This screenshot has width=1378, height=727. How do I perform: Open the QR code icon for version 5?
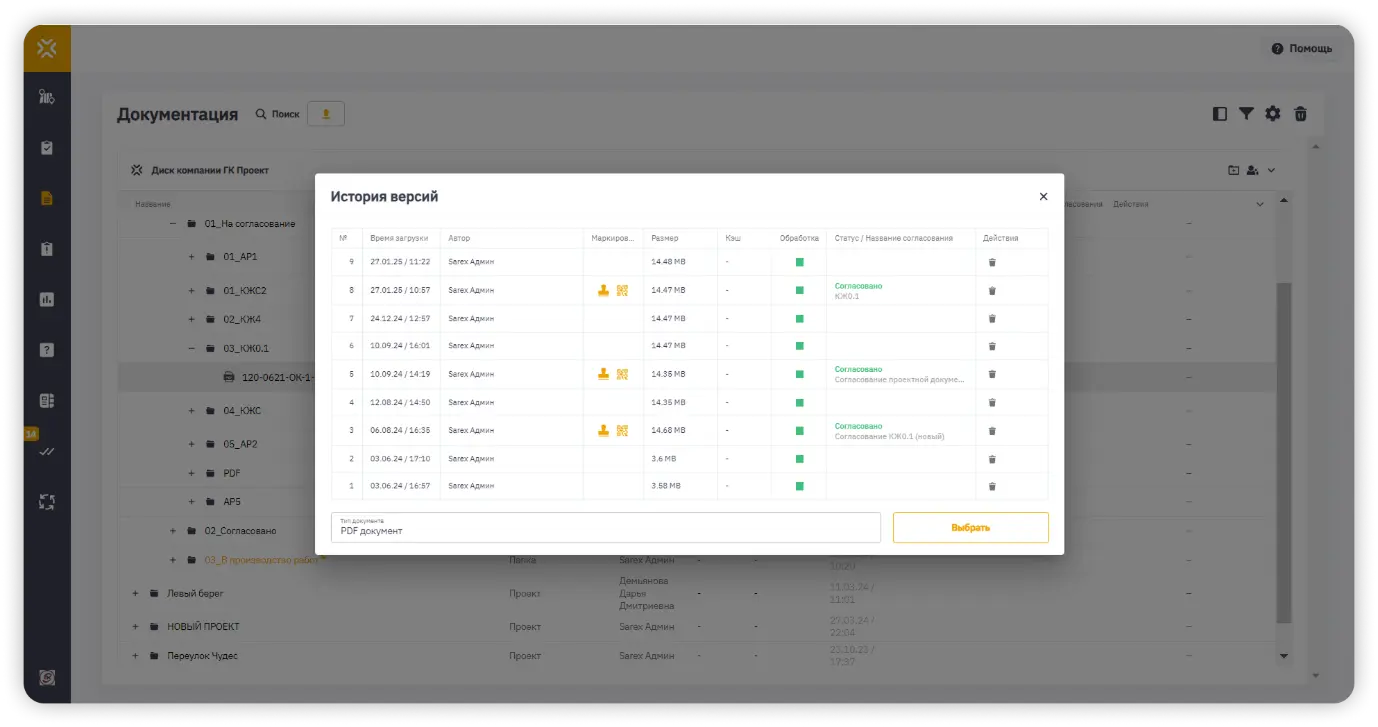(622, 374)
